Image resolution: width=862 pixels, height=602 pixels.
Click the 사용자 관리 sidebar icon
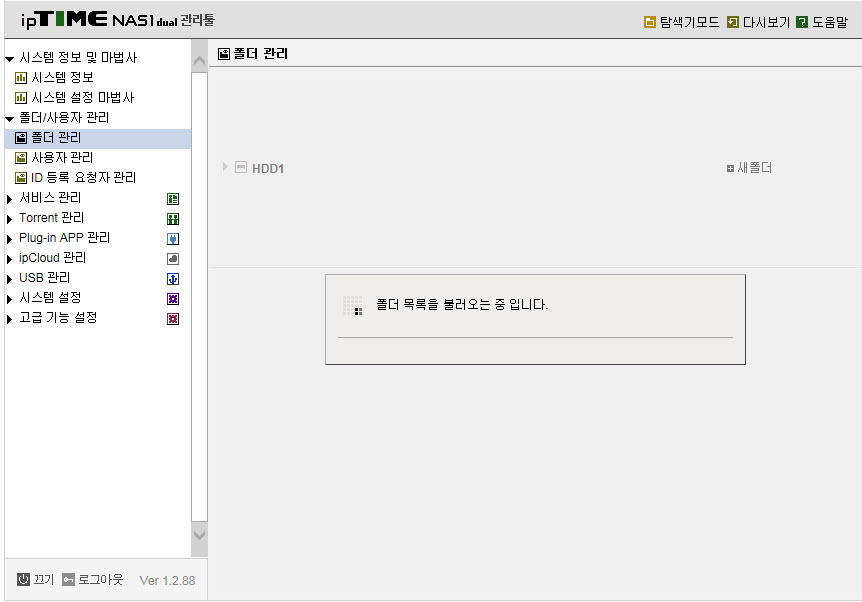point(21,158)
